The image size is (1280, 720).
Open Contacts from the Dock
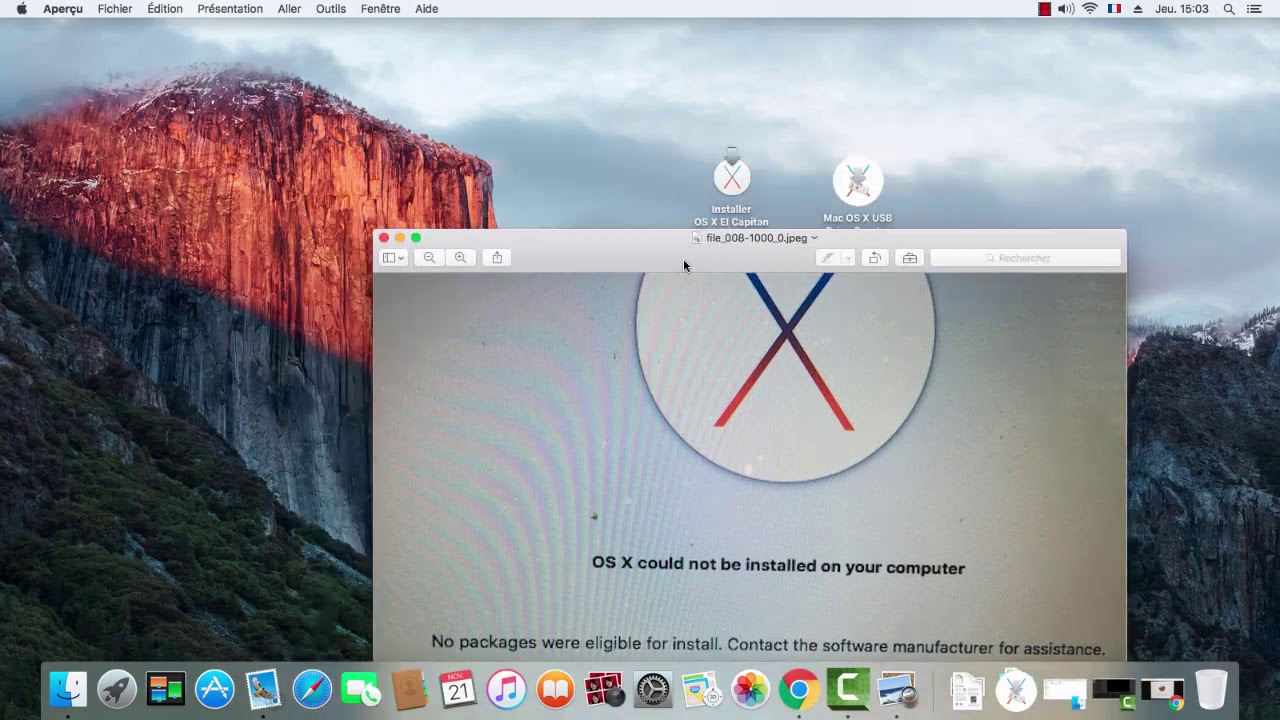click(409, 689)
